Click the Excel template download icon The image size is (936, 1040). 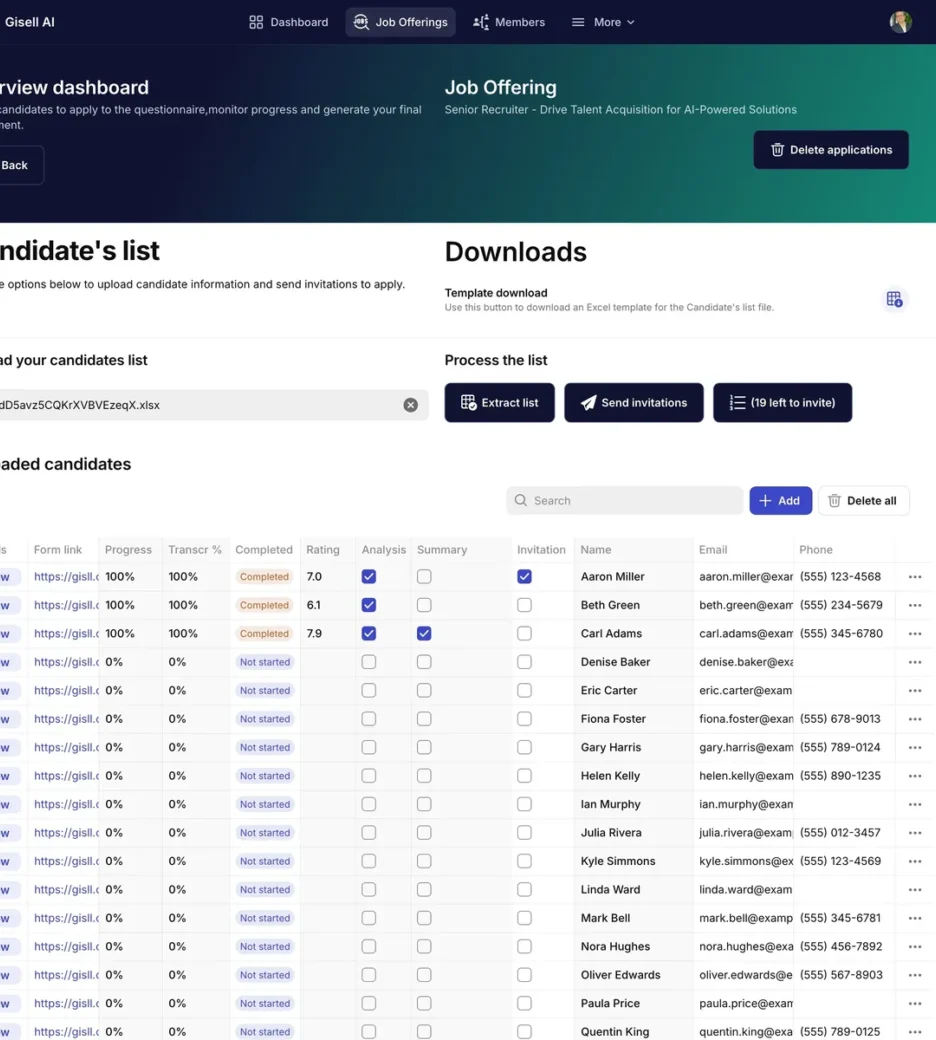(x=894, y=299)
